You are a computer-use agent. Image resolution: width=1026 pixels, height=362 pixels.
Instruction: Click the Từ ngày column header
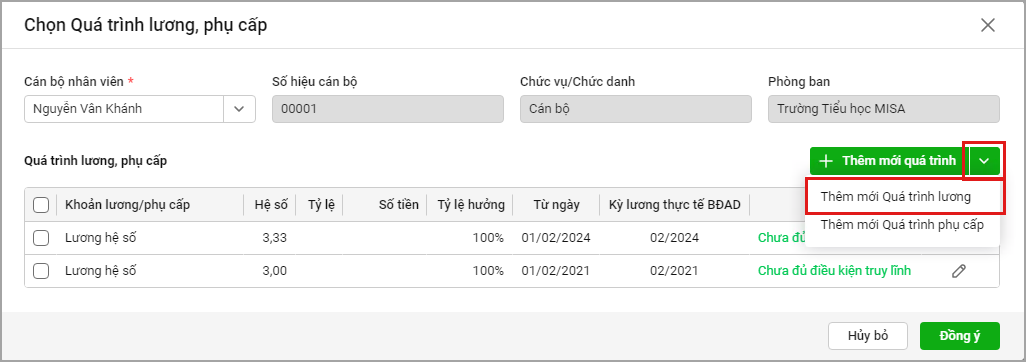[556, 205]
